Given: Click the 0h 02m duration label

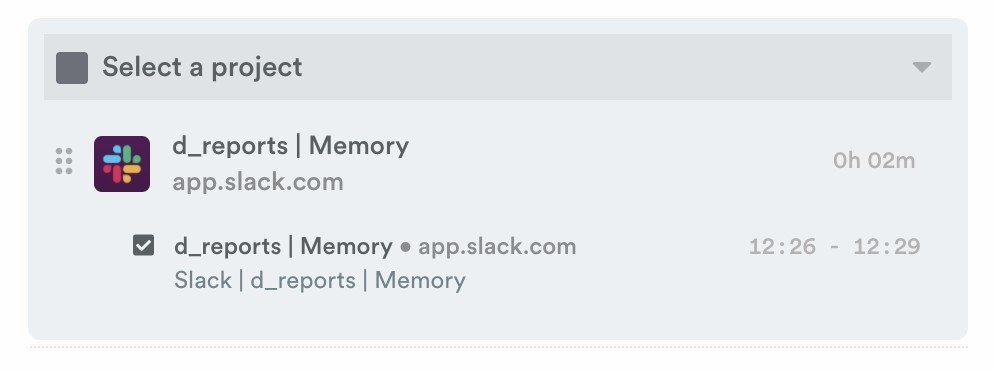Looking at the screenshot, I should [x=874, y=161].
